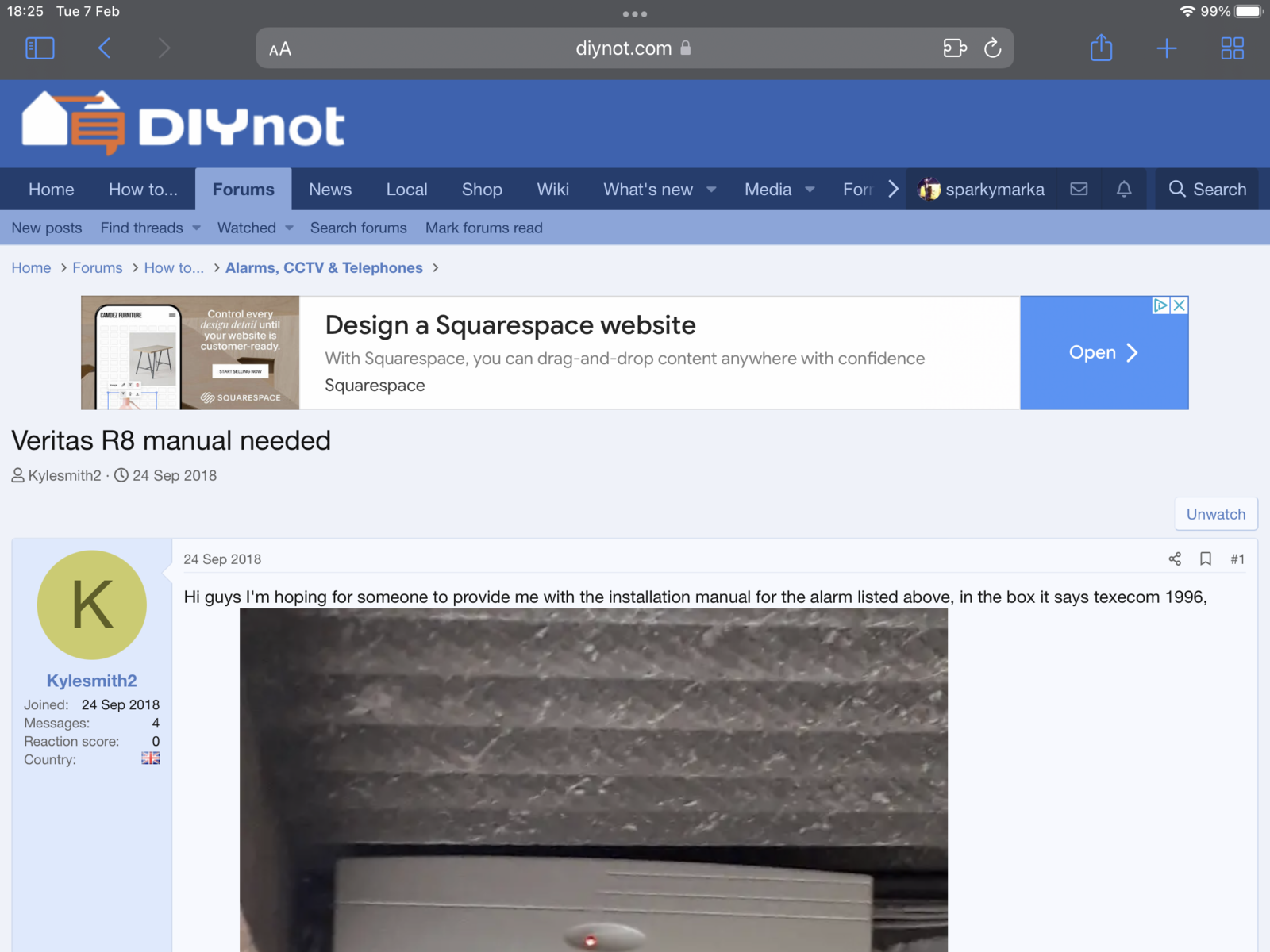
Task: Bookmark the first post
Action: (x=1206, y=559)
